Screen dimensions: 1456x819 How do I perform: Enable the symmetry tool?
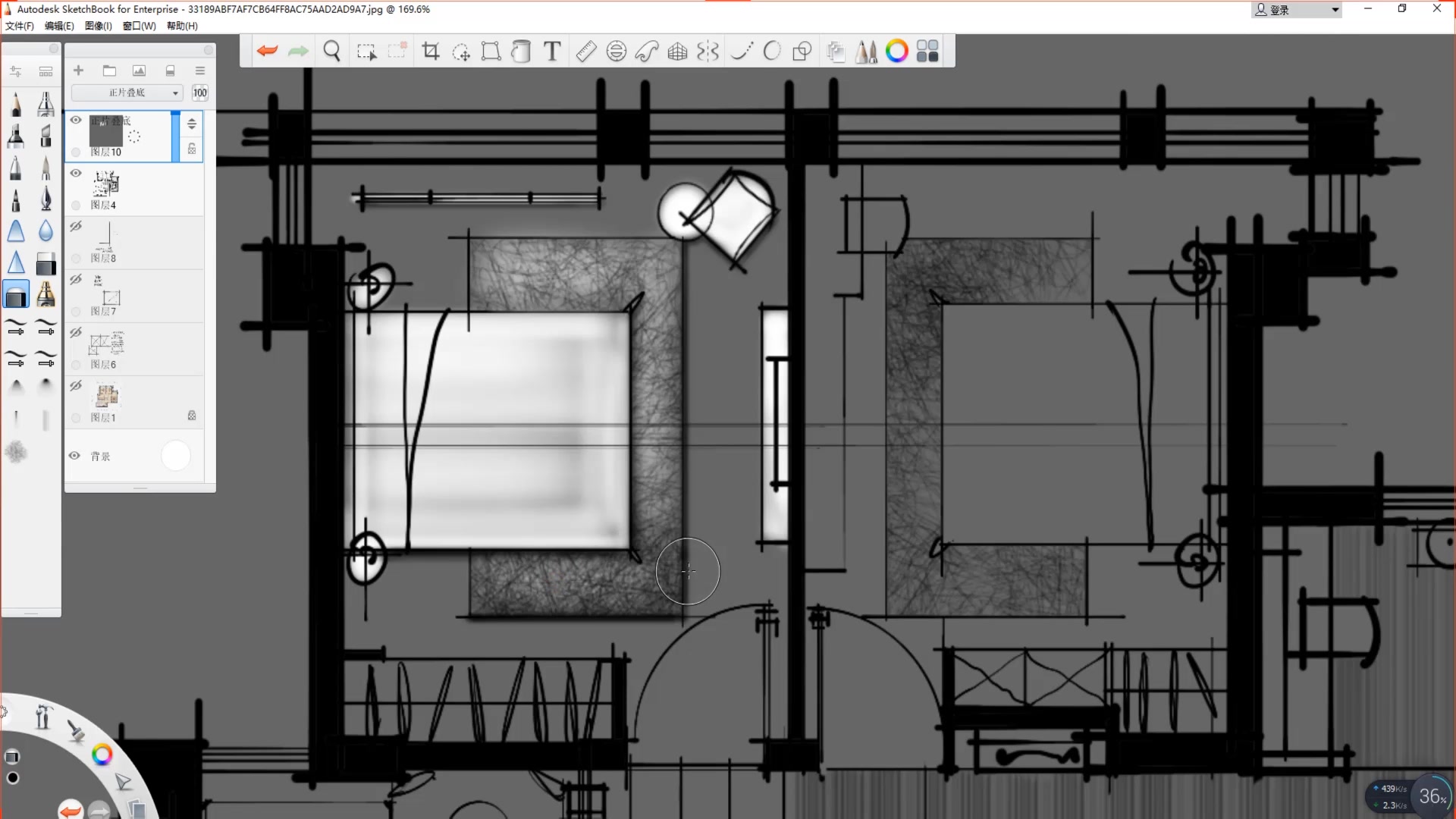coord(708,51)
